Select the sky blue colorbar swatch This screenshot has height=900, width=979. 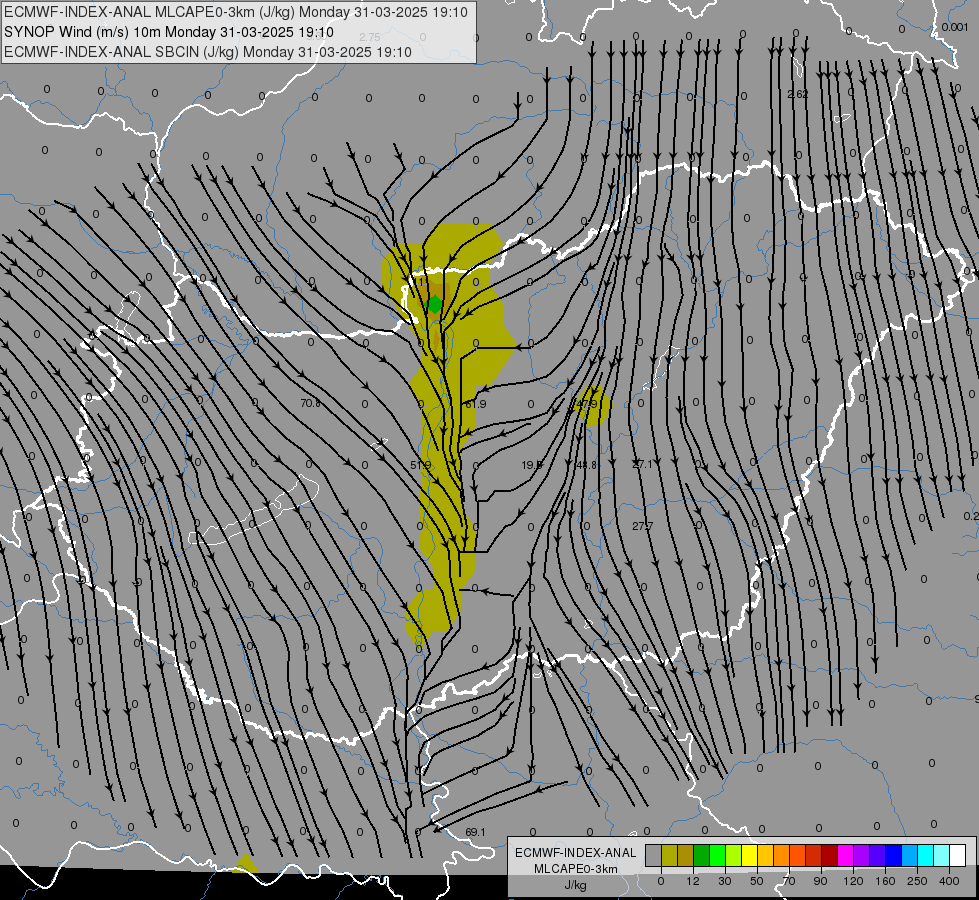pos(910,855)
